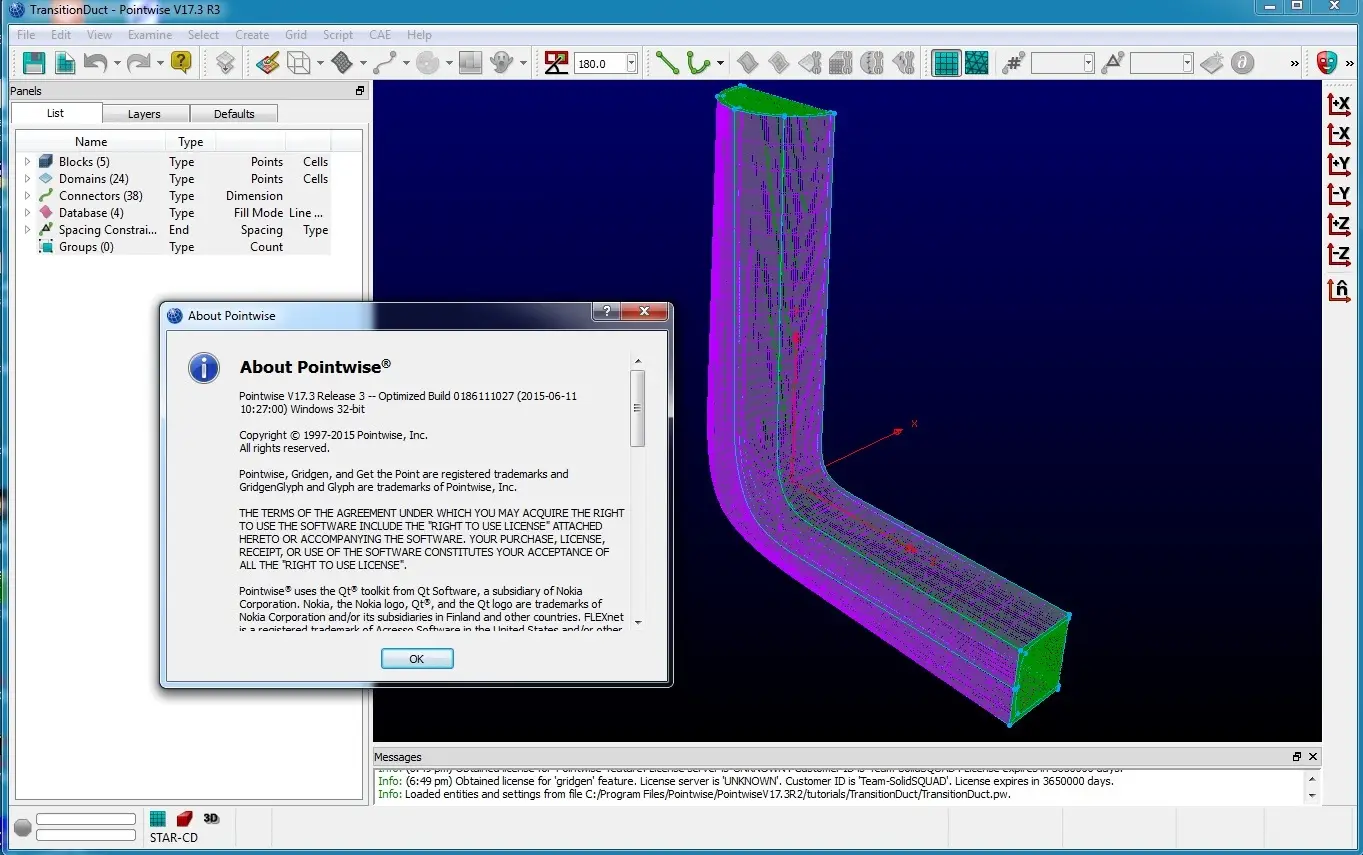
Task: Set view to -Y axis
Action: (1339, 194)
